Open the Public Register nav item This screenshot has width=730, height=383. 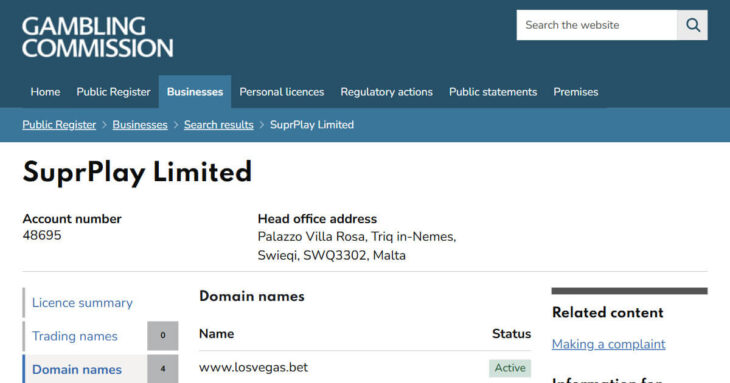point(113,92)
